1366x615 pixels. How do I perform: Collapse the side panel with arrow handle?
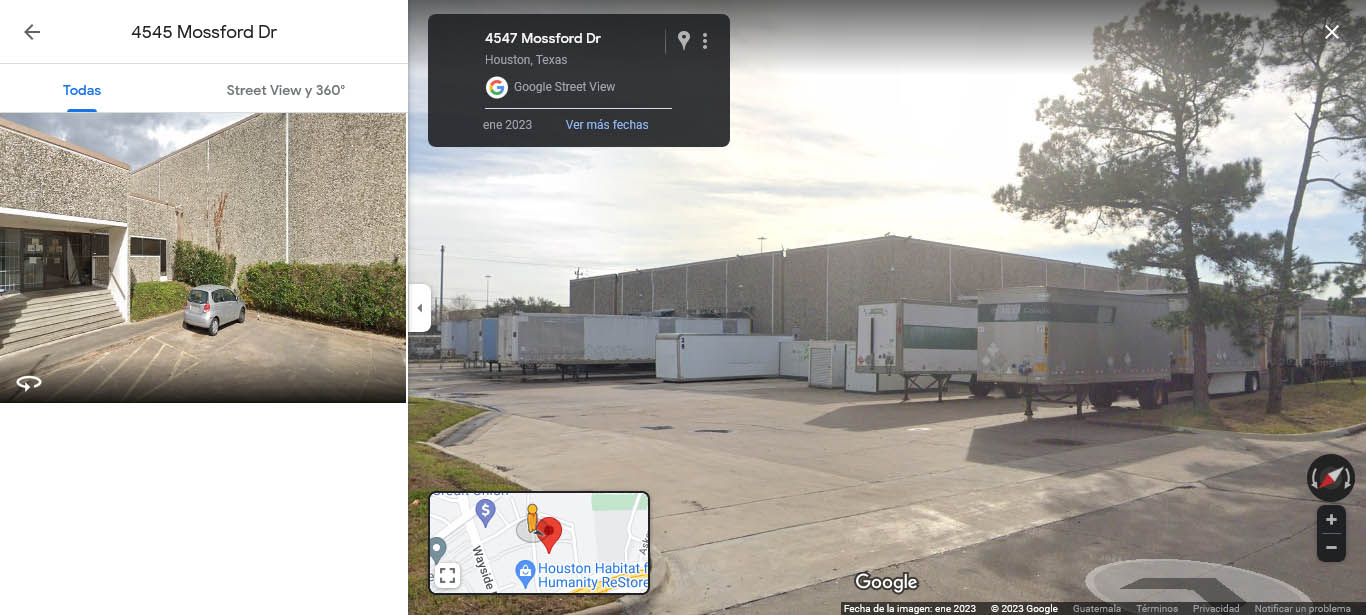420,308
